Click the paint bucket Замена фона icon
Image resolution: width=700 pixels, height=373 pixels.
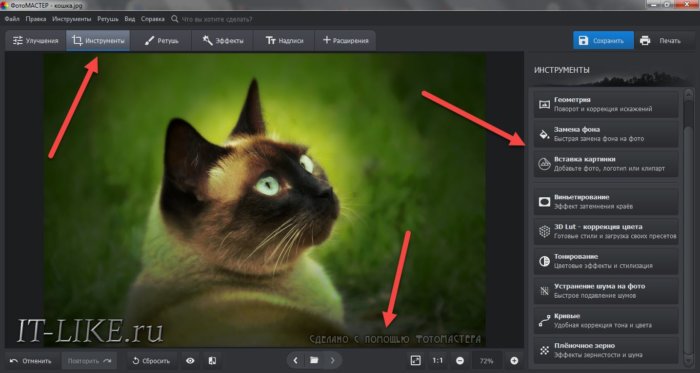pyautogui.click(x=544, y=134)
